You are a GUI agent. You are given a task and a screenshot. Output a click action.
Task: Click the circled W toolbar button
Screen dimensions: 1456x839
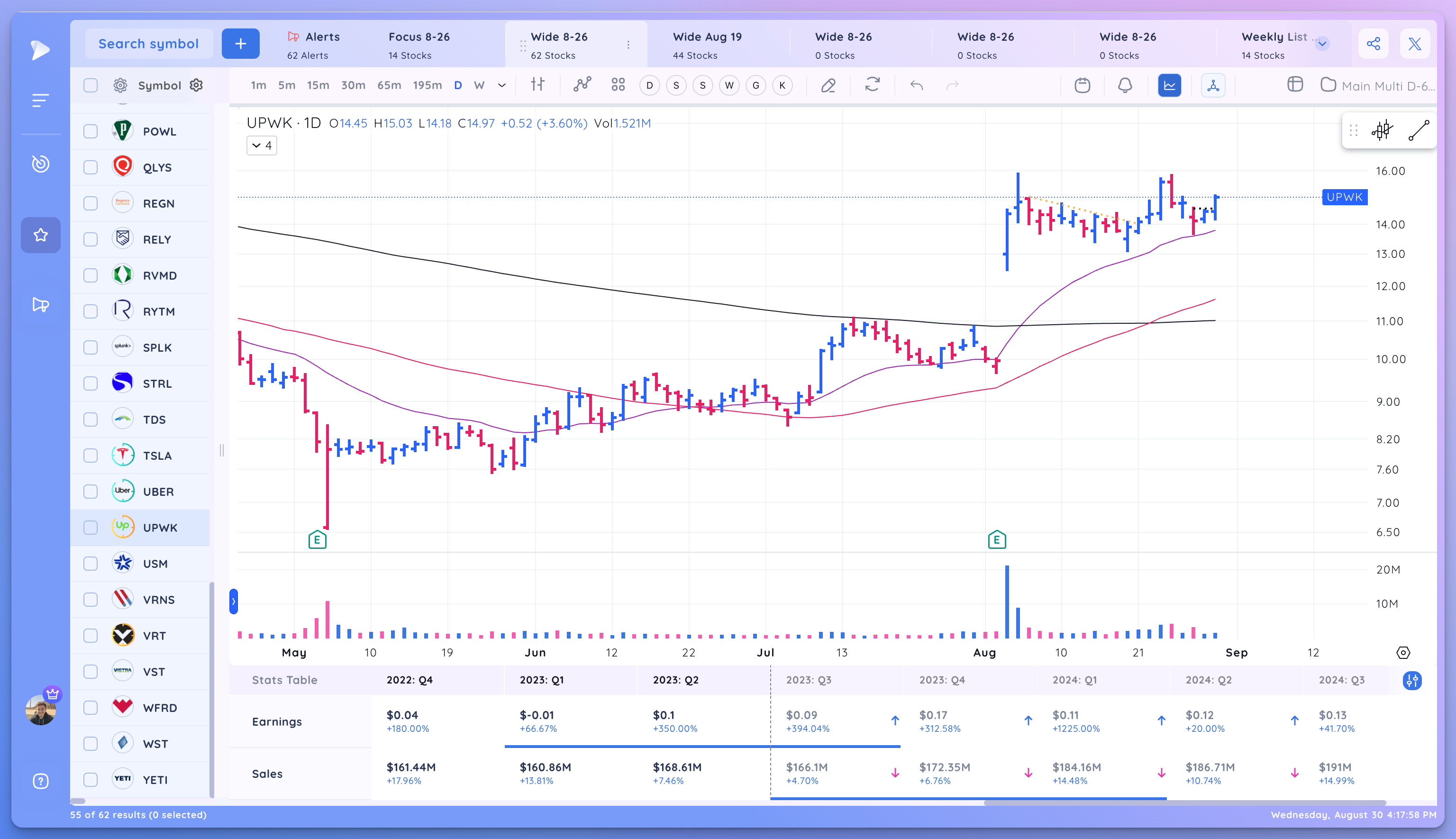pos(729,85)
